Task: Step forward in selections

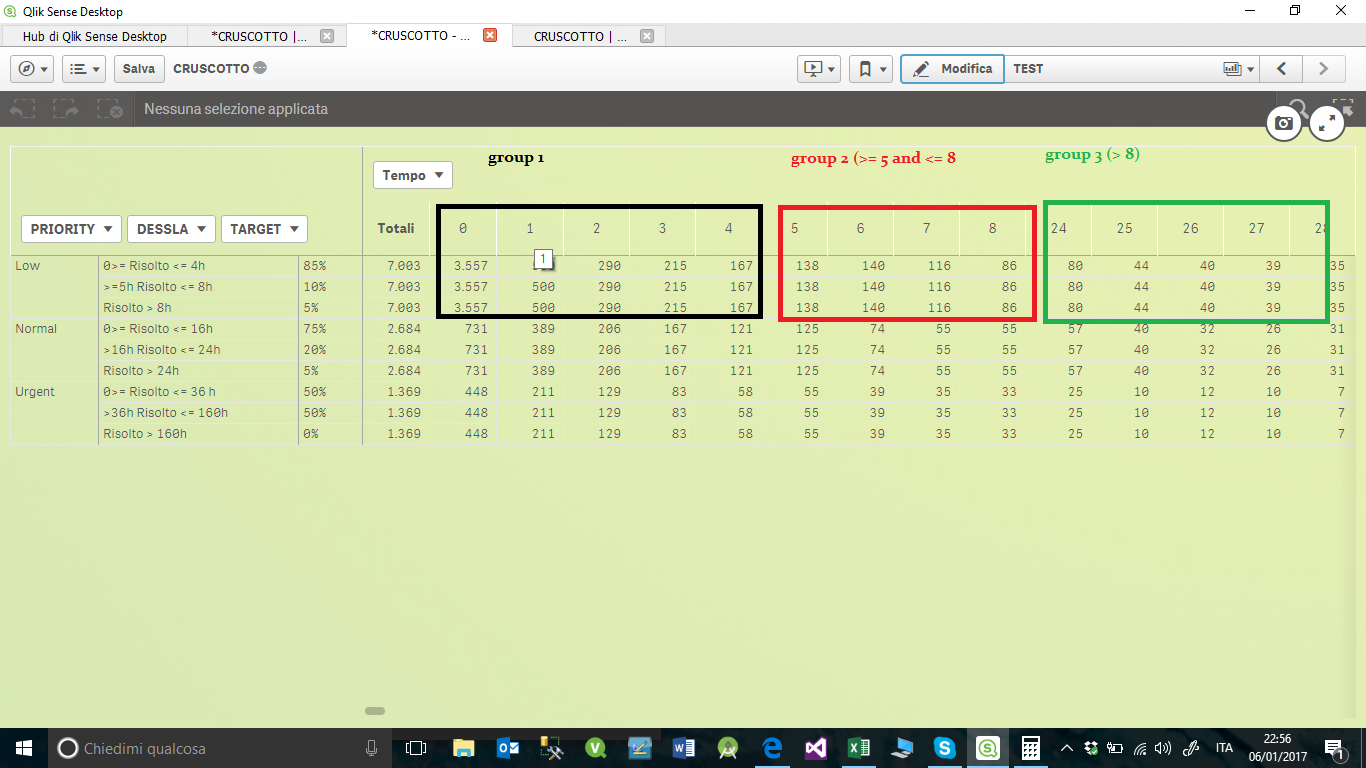Action: (66, 109)
